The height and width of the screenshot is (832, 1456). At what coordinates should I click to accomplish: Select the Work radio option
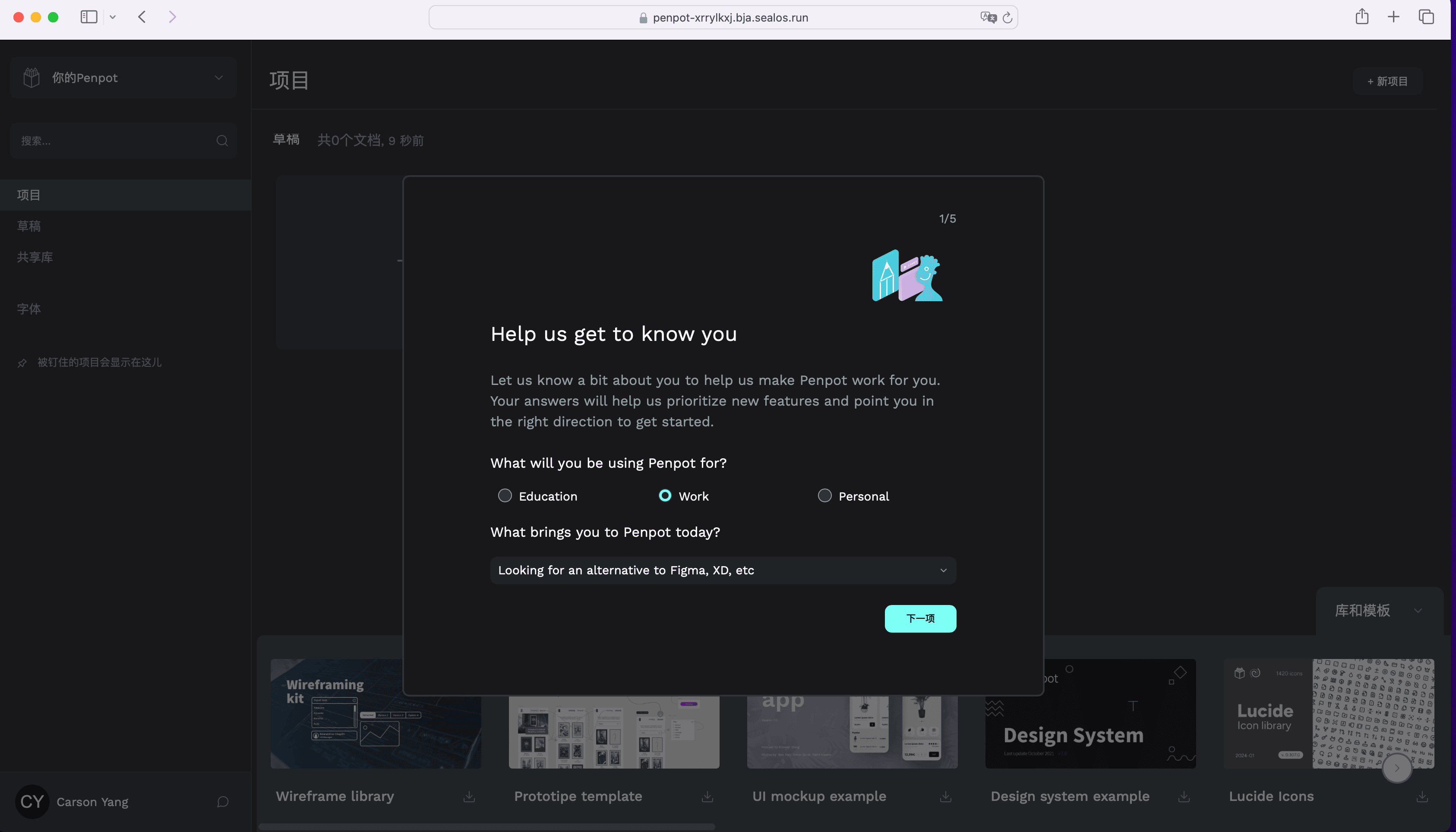[x=665, y=495]
